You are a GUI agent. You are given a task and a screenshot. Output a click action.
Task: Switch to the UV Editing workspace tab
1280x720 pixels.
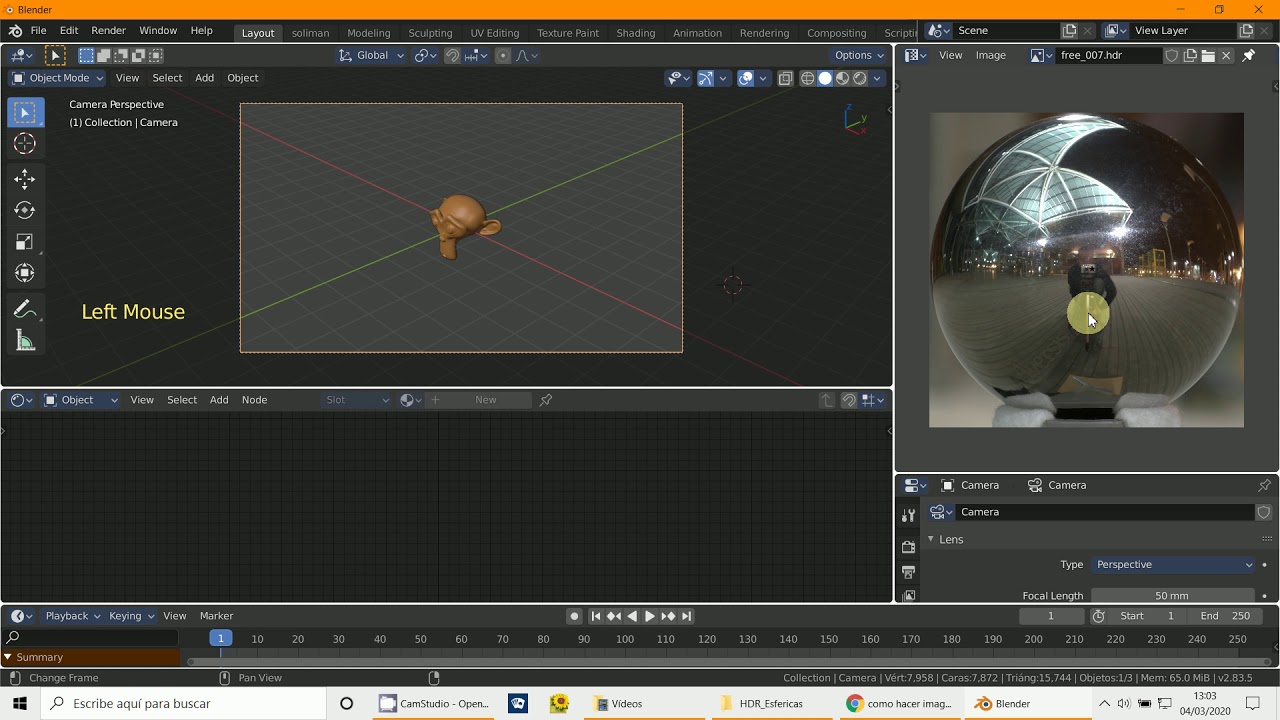point(494,33)
